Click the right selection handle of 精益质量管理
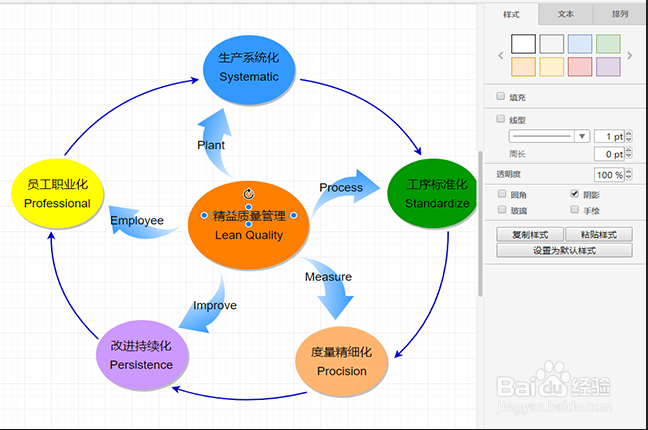 (x=293, y=215)
